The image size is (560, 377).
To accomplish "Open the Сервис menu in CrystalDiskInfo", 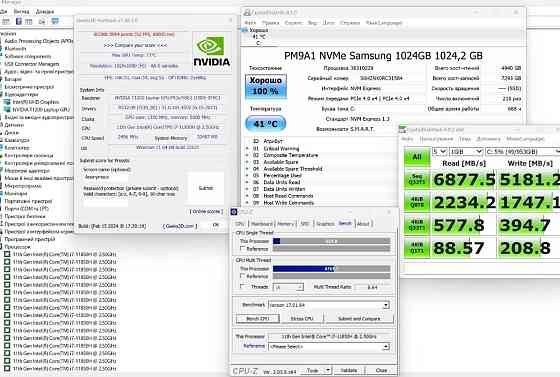I will [x=294, y=23].
